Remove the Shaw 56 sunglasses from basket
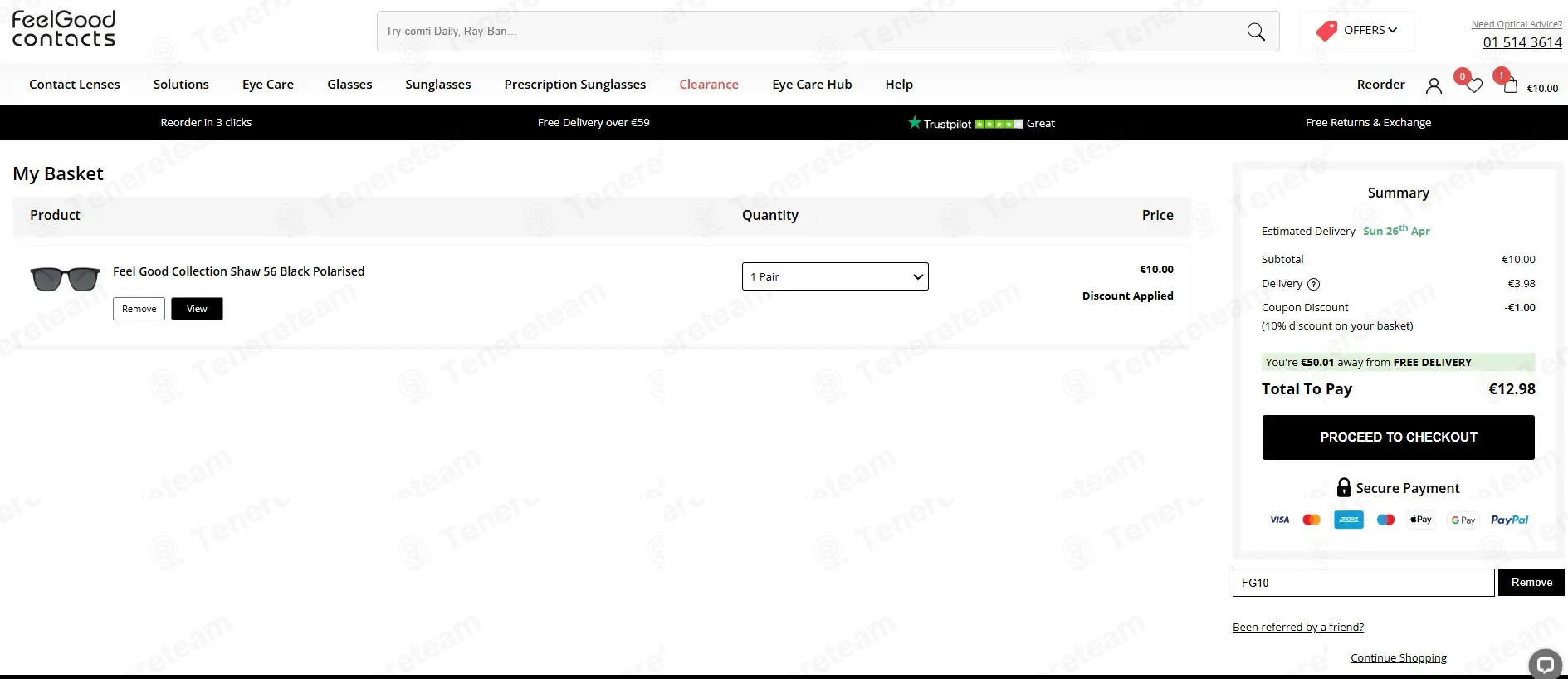This screenshot has height=679, width=1568. tap(139, 309)
